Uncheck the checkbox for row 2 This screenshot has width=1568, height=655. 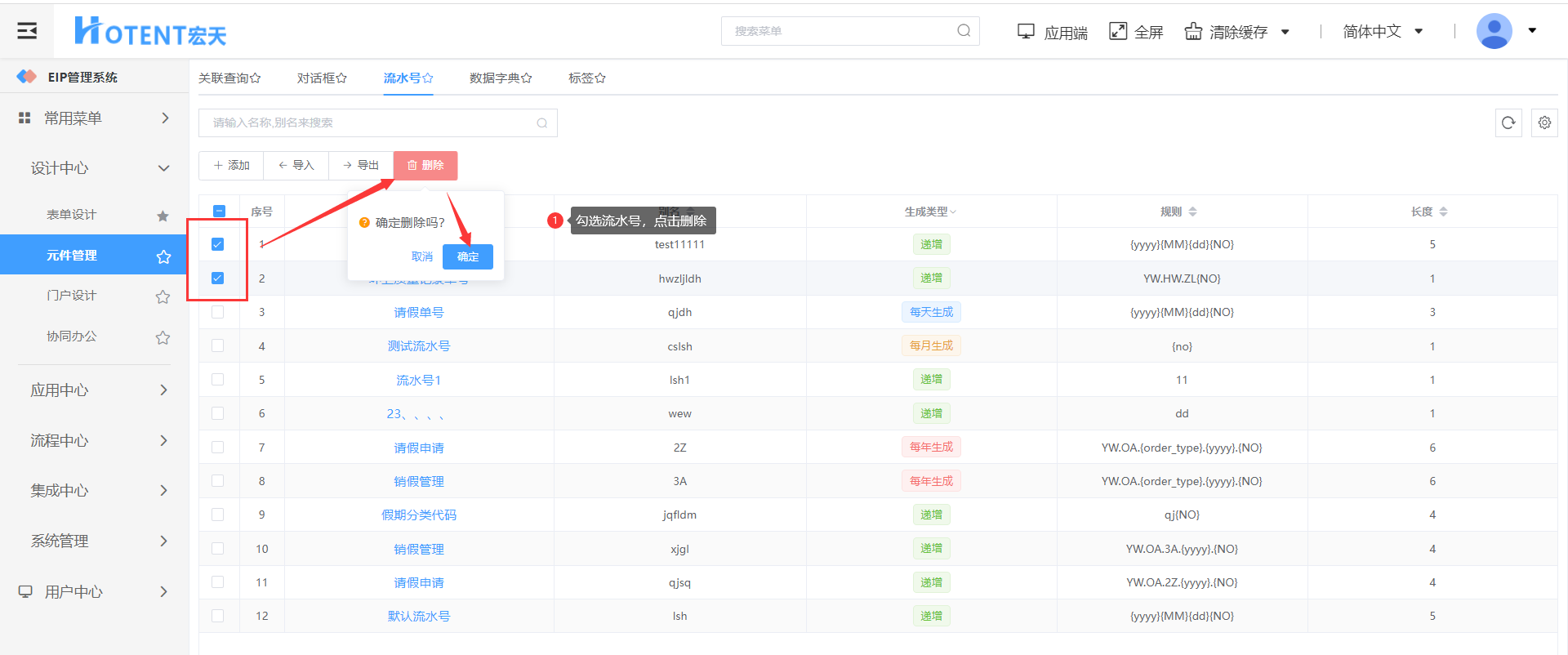pos(217,278)
